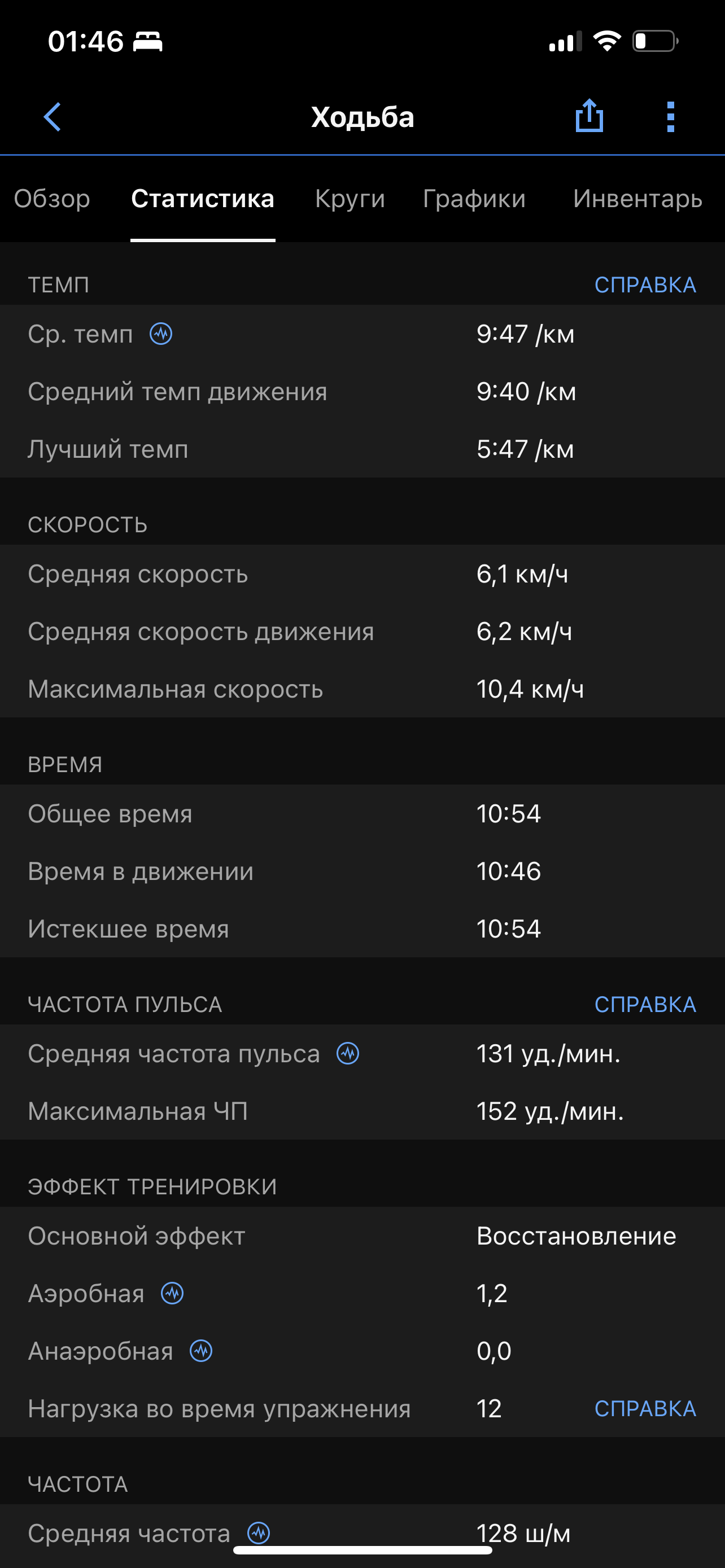The image size is (725, 1568).
Task: Open СПРАВКА link for ЧАСТОТА ПУЛЬСА
Action: pyautogui.click(x=645, y=1004)
